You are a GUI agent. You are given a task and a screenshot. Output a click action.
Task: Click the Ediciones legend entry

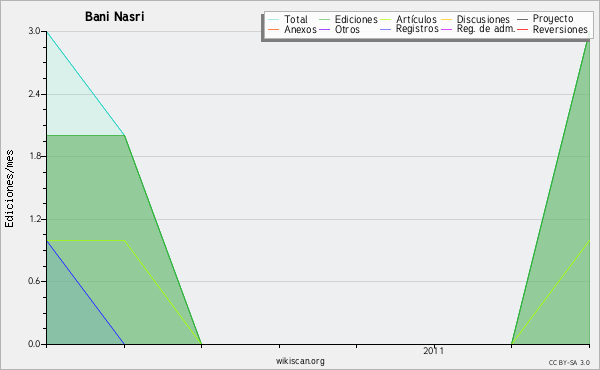coord(348,19)
